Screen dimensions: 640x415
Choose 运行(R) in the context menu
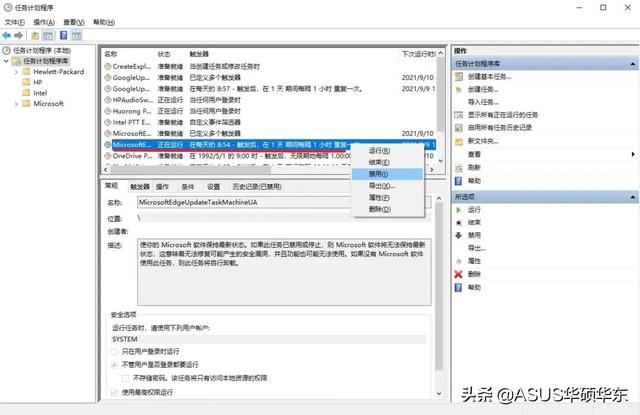(x=387, y=151)
